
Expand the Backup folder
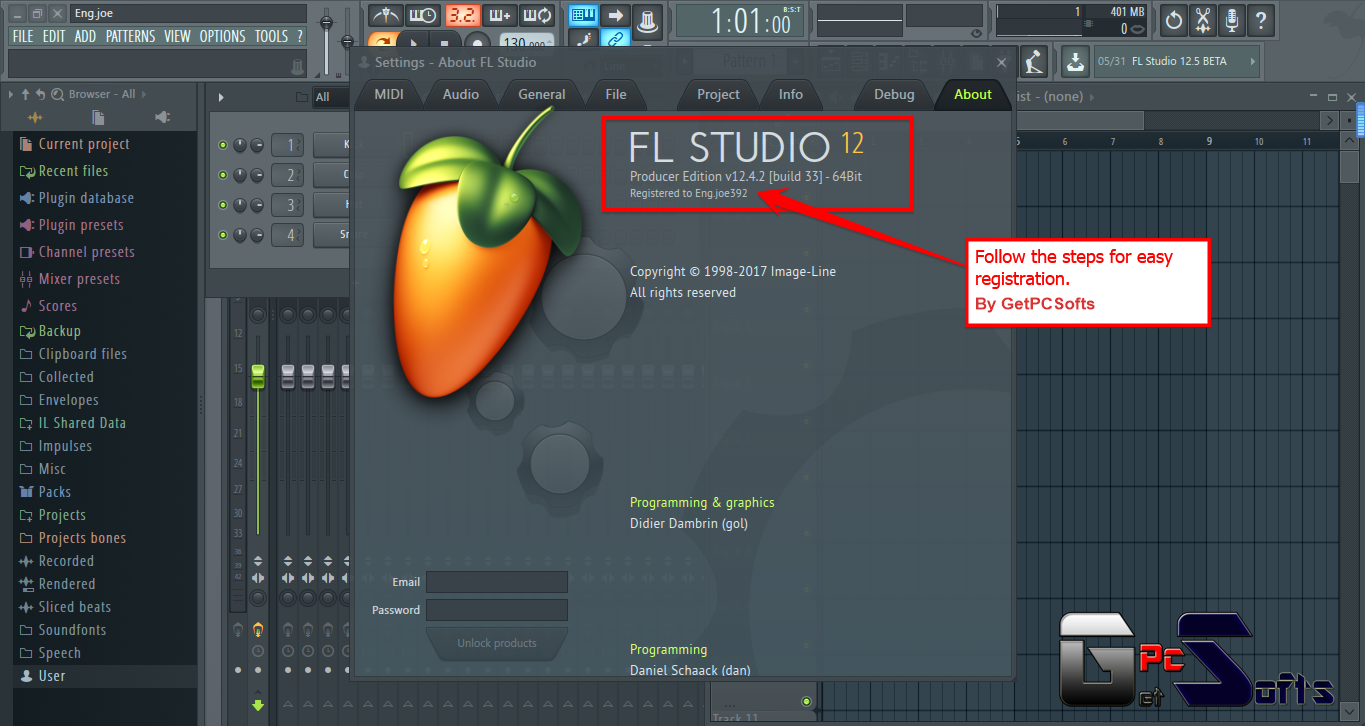coord(50,331)
